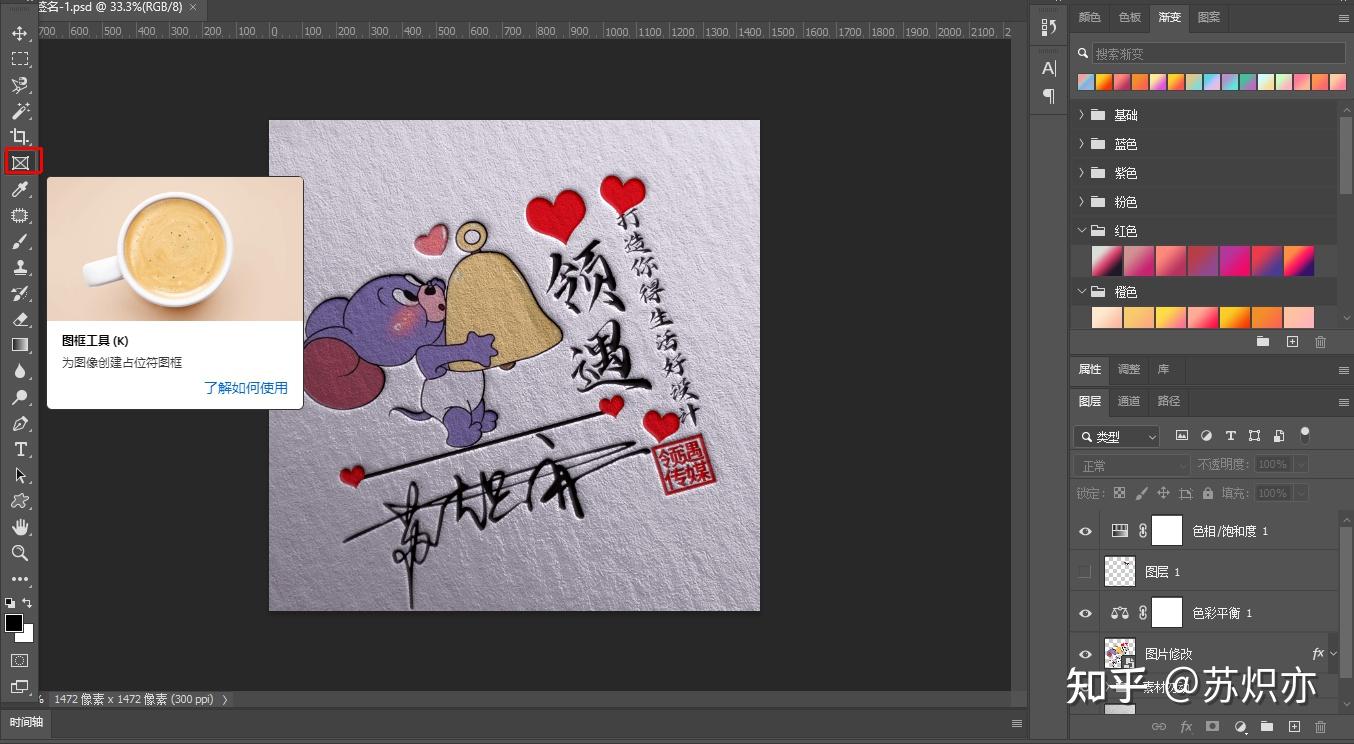Switch to the 通道 tab
Screen dimensions: 1354x744
click(x=1129, y=401)
